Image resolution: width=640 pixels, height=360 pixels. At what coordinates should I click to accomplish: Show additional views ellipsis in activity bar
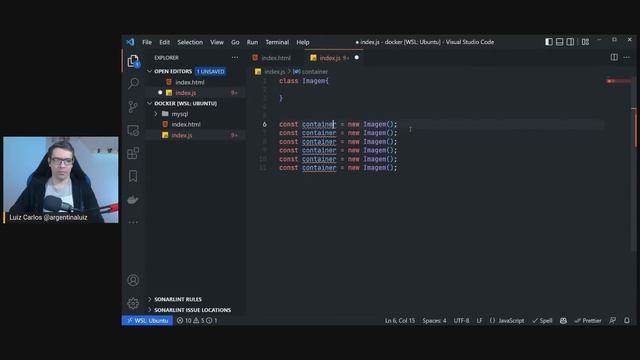pos(133,222)
